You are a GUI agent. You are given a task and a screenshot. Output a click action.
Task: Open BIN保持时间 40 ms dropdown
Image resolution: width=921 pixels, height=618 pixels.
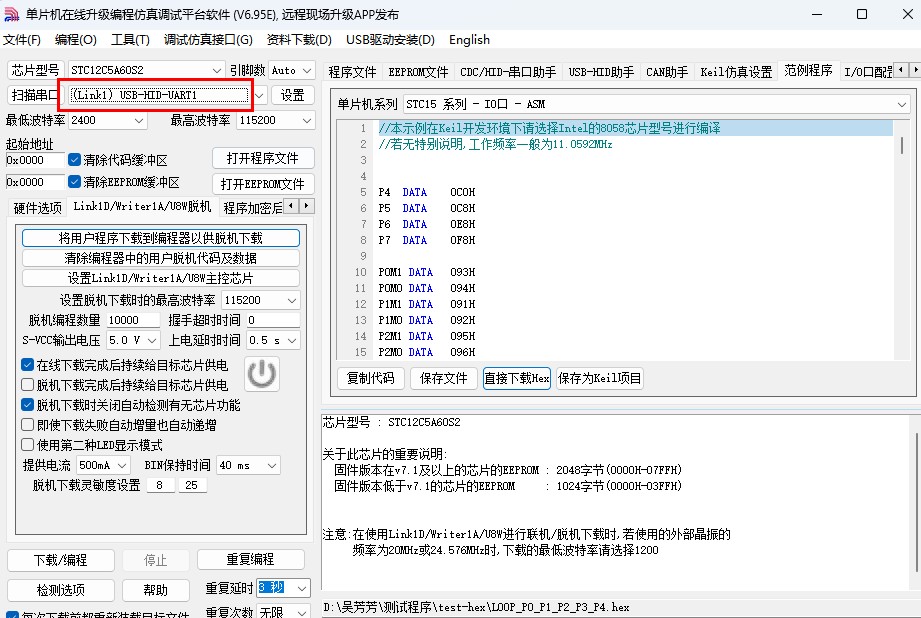pyautogui.click(x=248, y=465)
